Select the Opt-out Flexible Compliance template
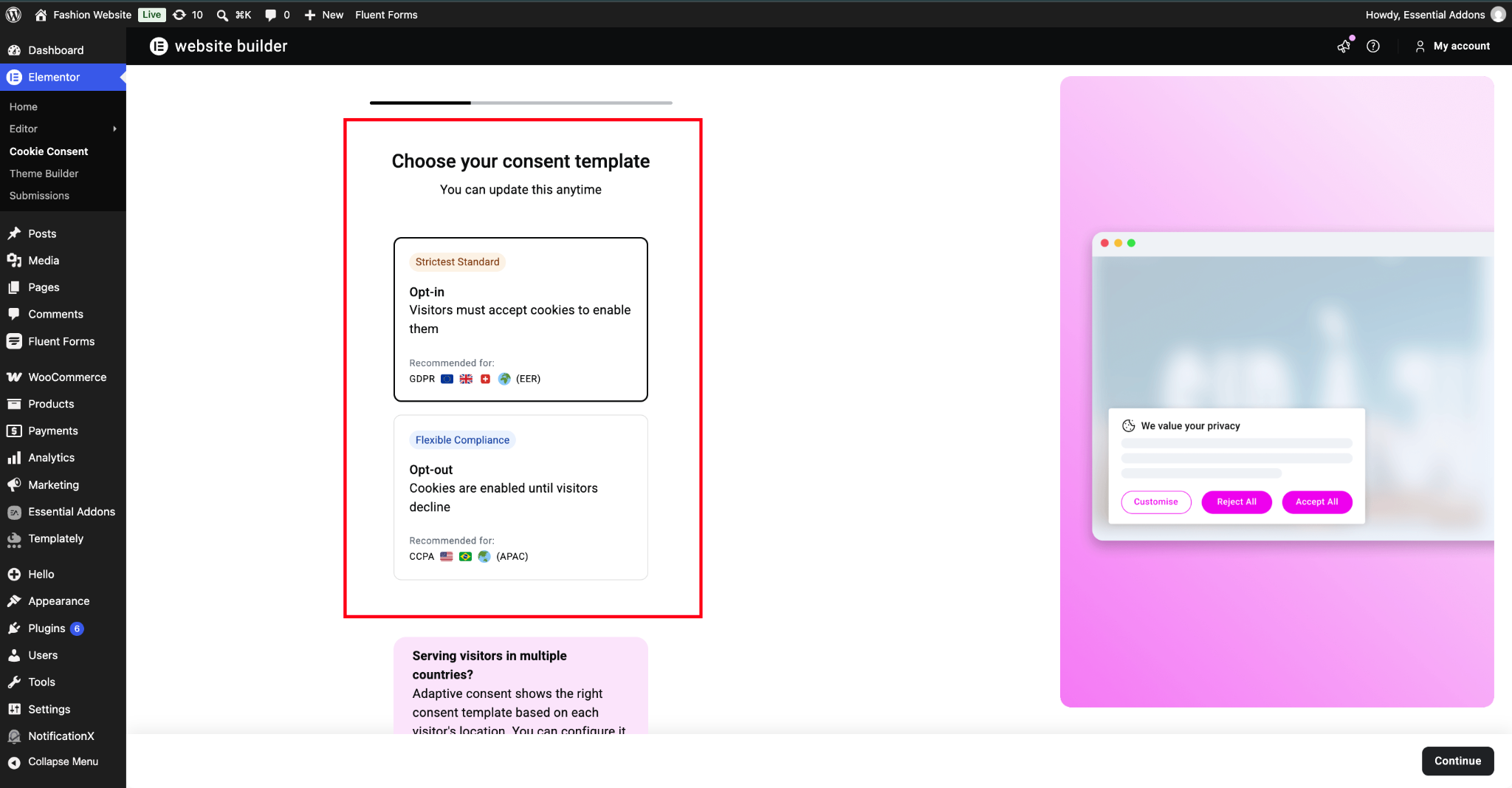Viewport: 1512px width, 788px height. [x=520, y=497]
